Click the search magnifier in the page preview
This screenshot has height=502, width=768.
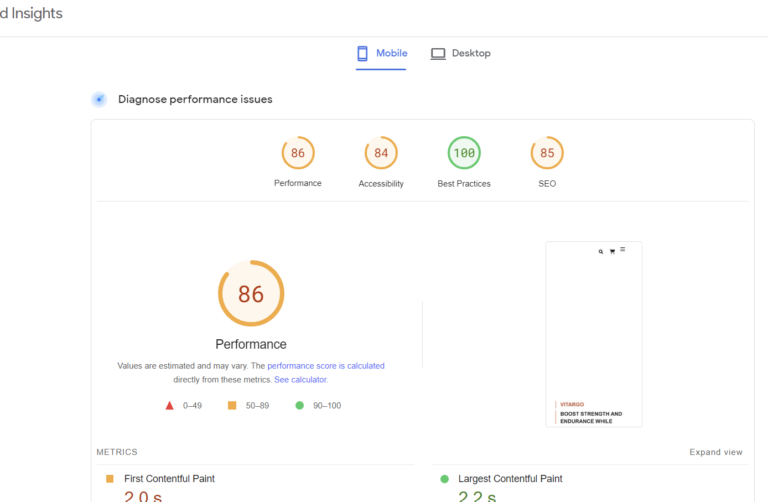point(601,251)
